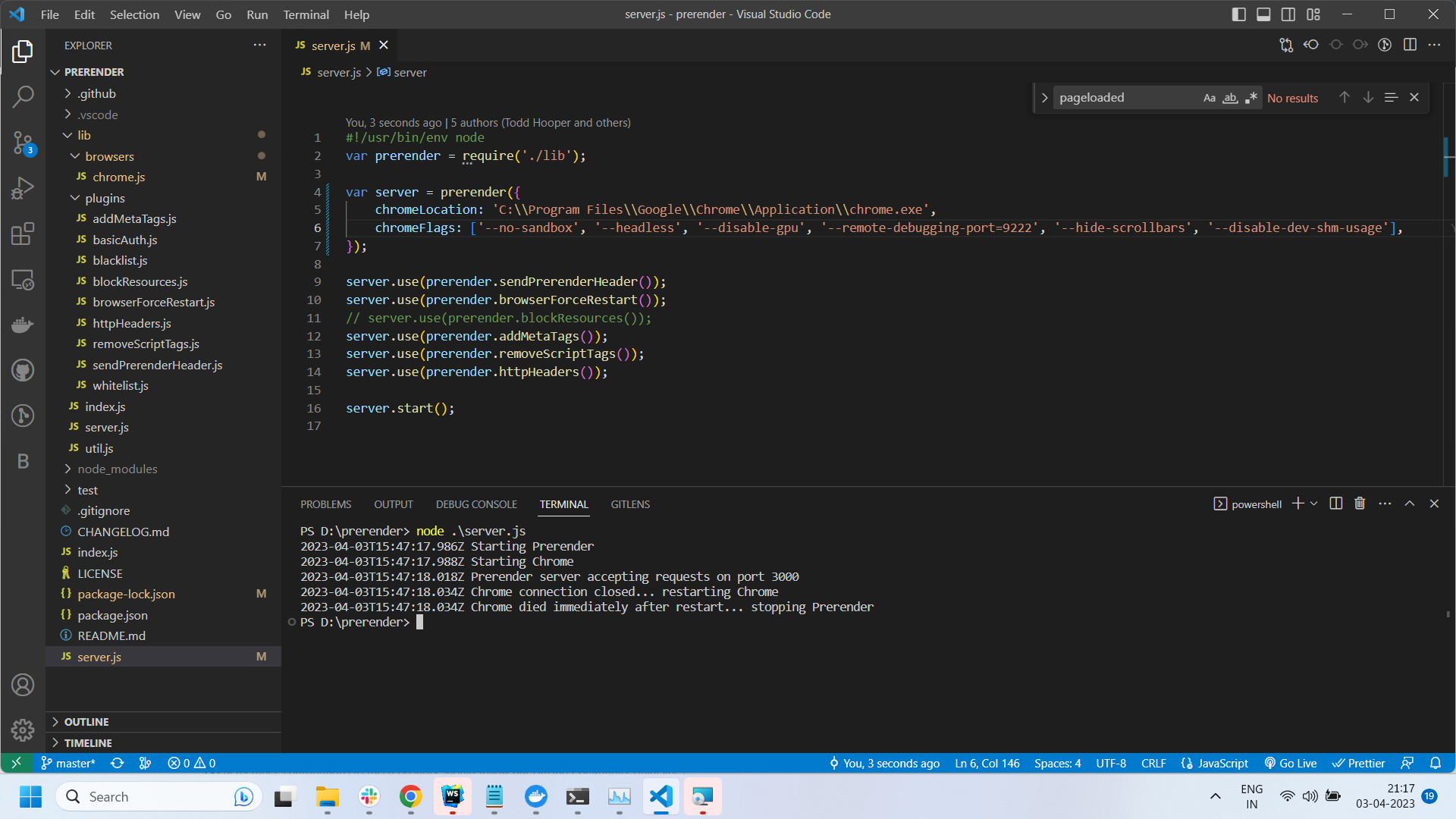Go to previous find match arrow
This screenshot has height=819, width=1456.
[1345, 97]
